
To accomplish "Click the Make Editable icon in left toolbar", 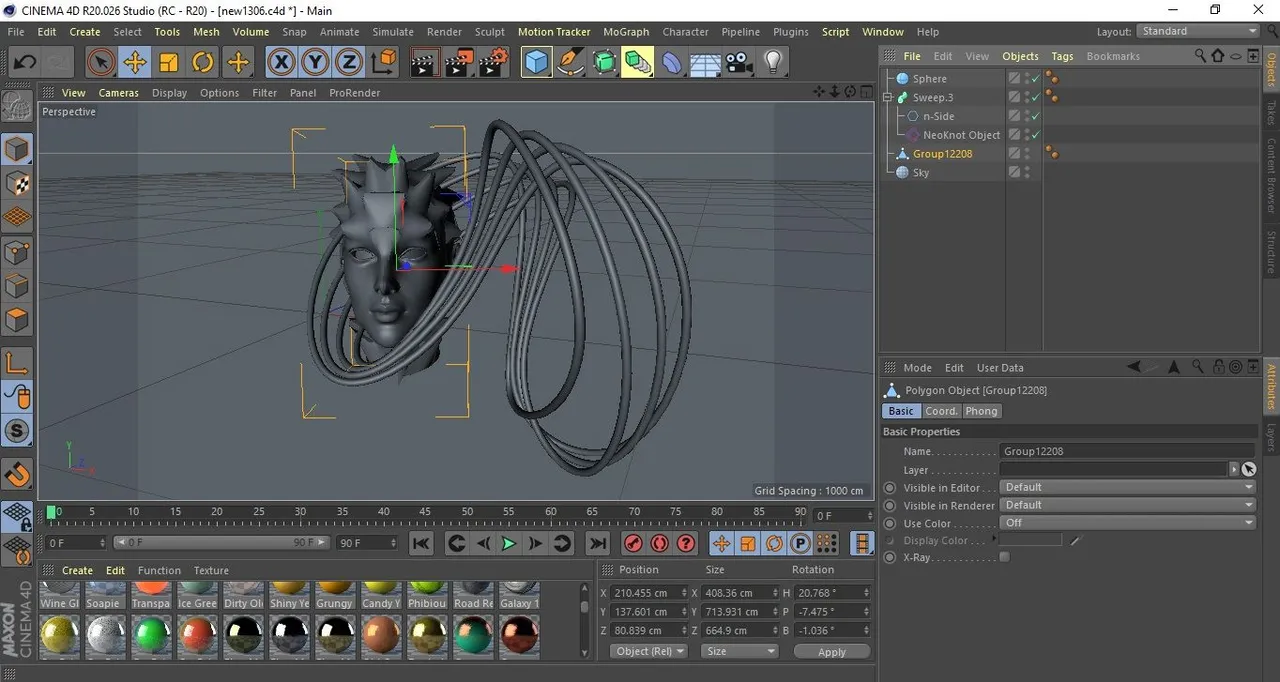I will coord(18,107).
